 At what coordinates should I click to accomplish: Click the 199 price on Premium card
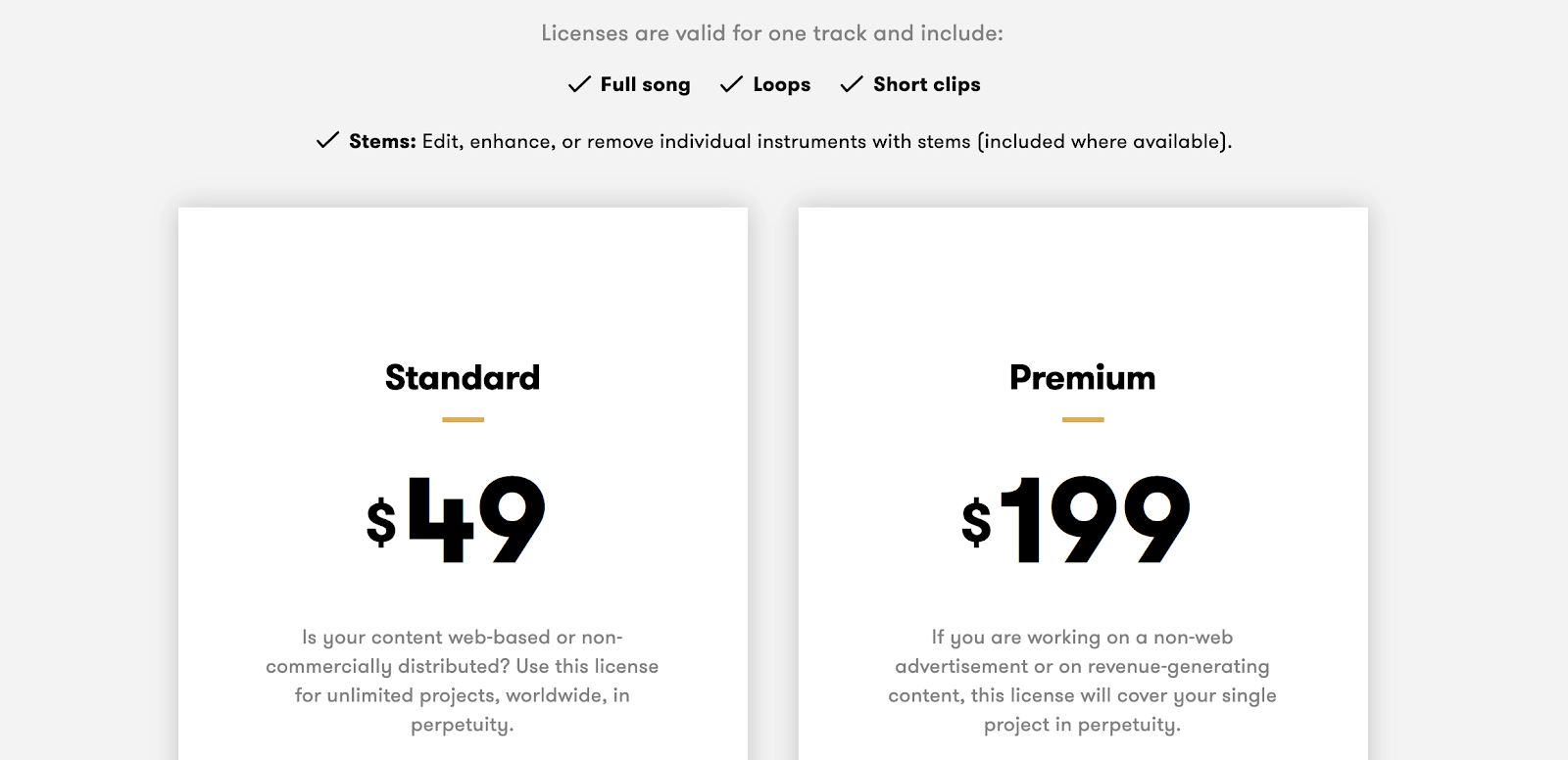point(1096,520)
